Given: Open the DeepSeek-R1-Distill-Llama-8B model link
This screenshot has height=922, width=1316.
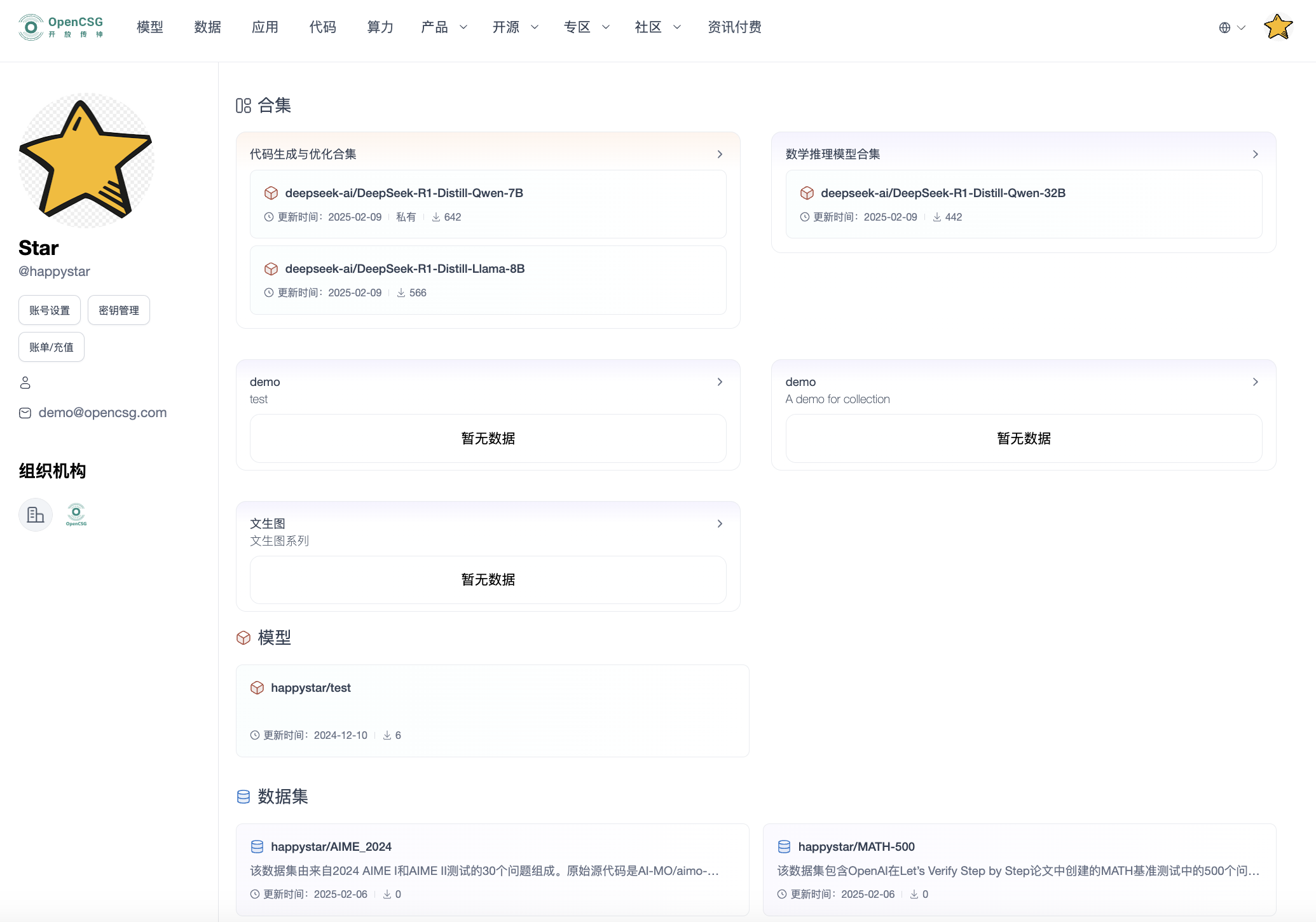Looking at the screenshot, I should [x=404, y=269].
